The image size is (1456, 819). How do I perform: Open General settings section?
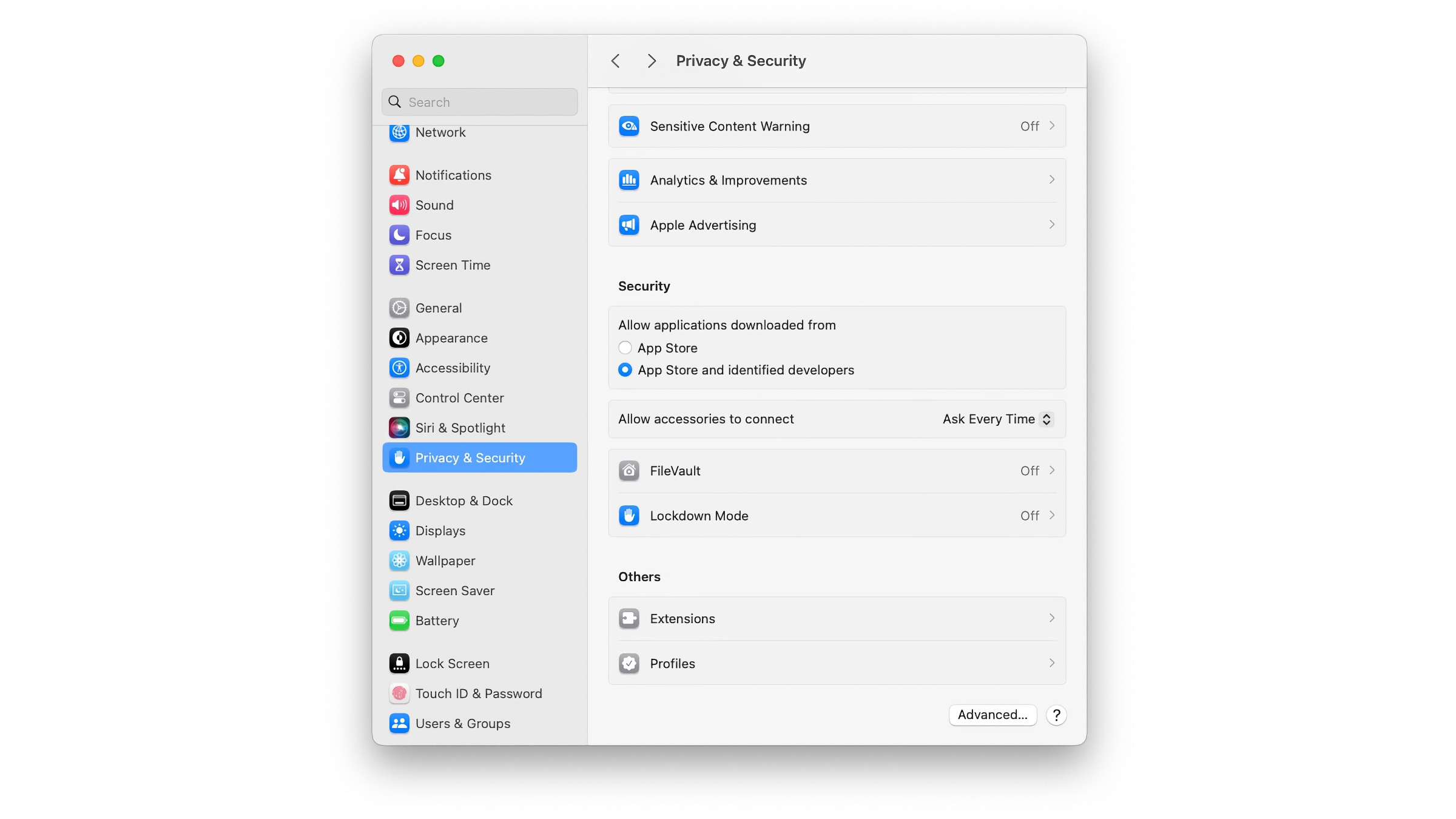tap(438, 308)
